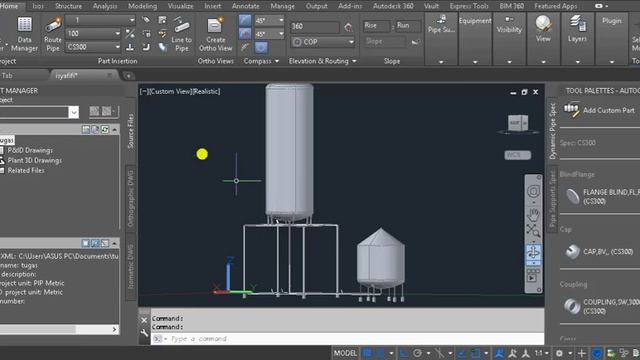
Task: Select Orthographic DWG side tab
Action: [130, 199]
